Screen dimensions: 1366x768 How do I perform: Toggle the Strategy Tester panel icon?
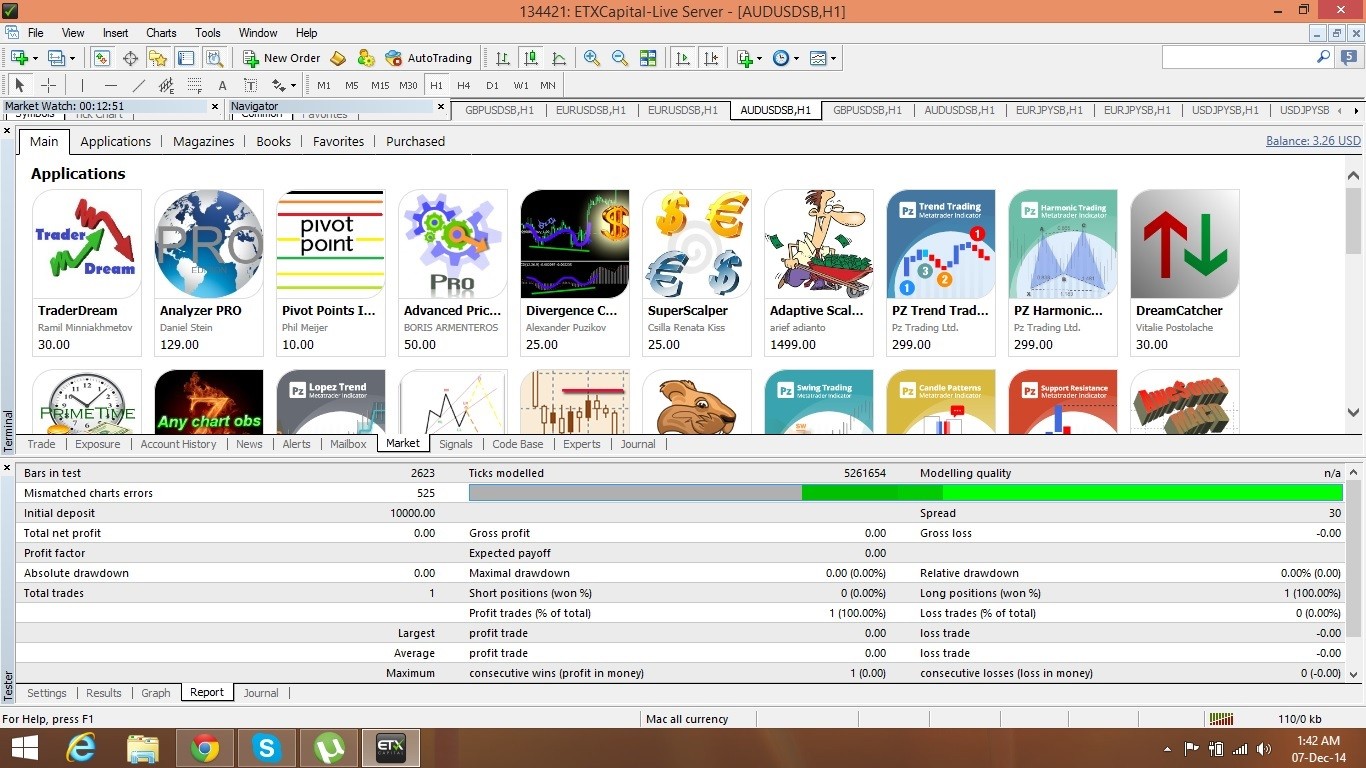214,58
